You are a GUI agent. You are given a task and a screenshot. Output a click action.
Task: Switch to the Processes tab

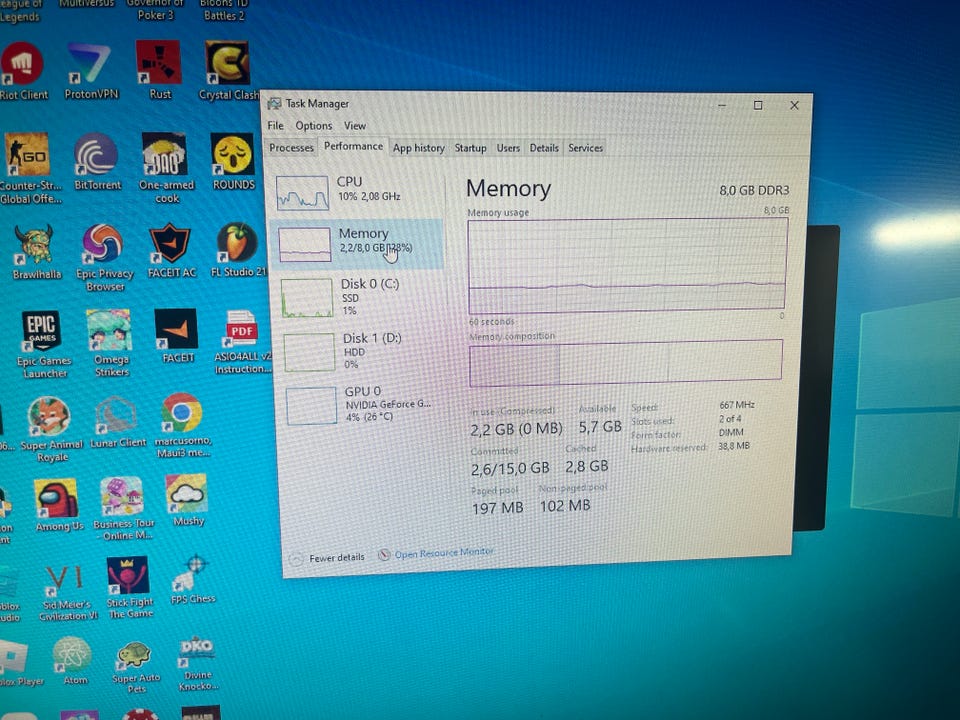tap(291, 148)
